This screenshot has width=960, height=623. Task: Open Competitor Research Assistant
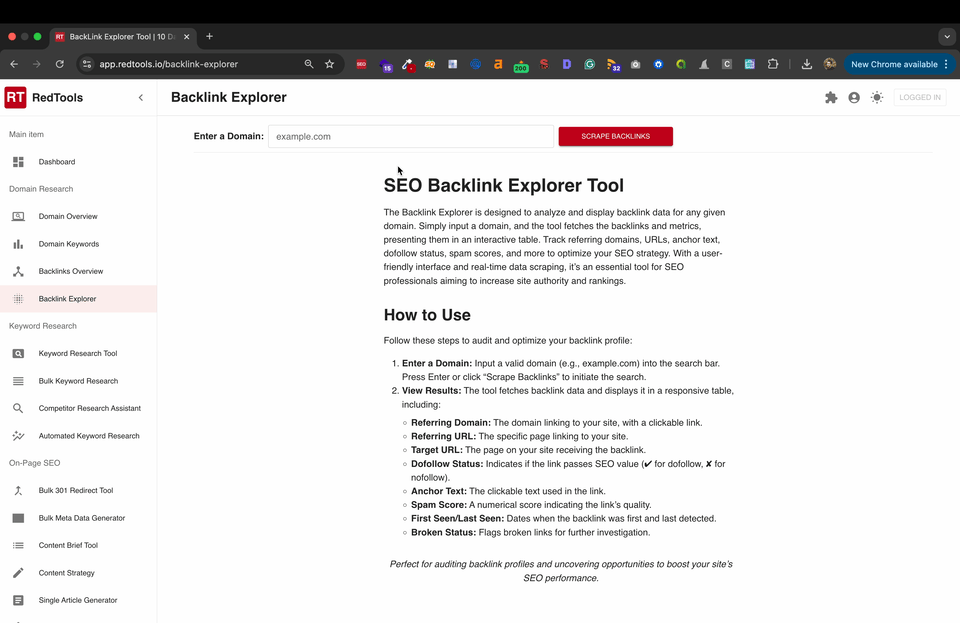(x=78, y=408)
